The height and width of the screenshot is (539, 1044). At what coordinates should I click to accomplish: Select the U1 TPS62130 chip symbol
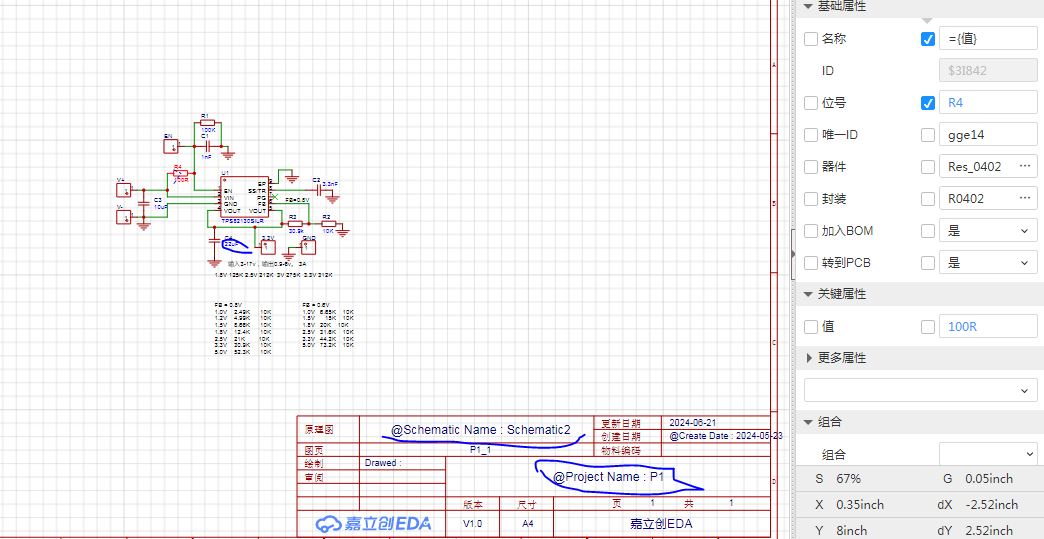(x=244, y=197)
